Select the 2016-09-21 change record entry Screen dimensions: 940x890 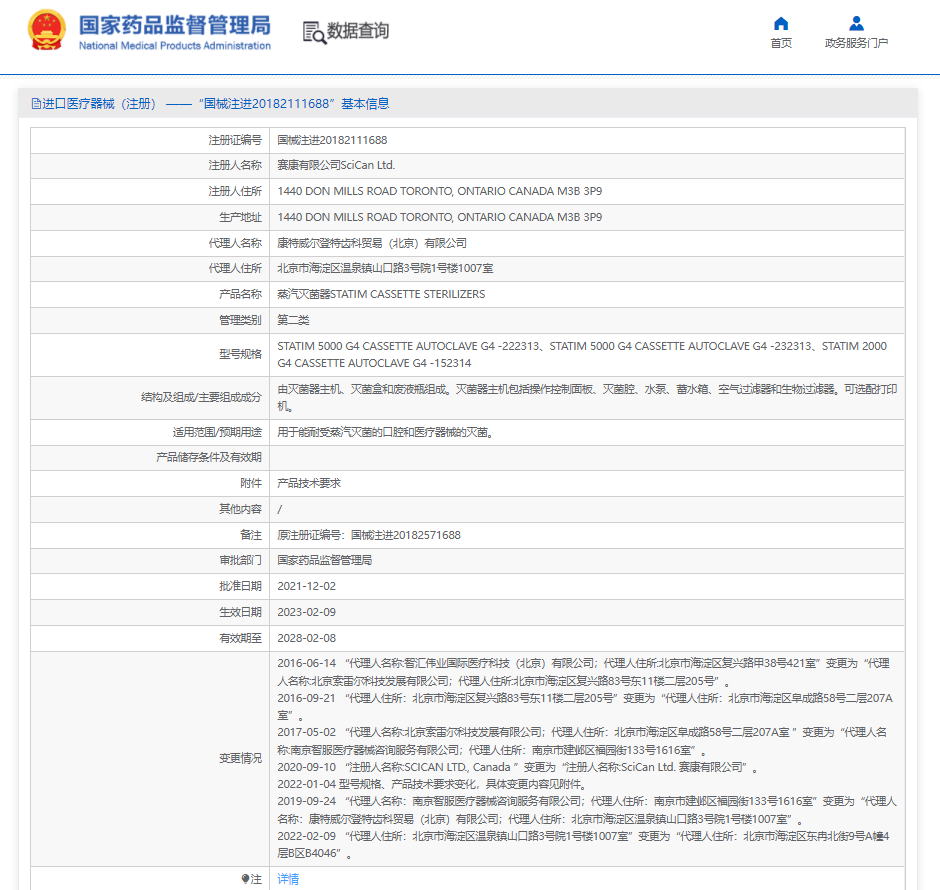585,707
